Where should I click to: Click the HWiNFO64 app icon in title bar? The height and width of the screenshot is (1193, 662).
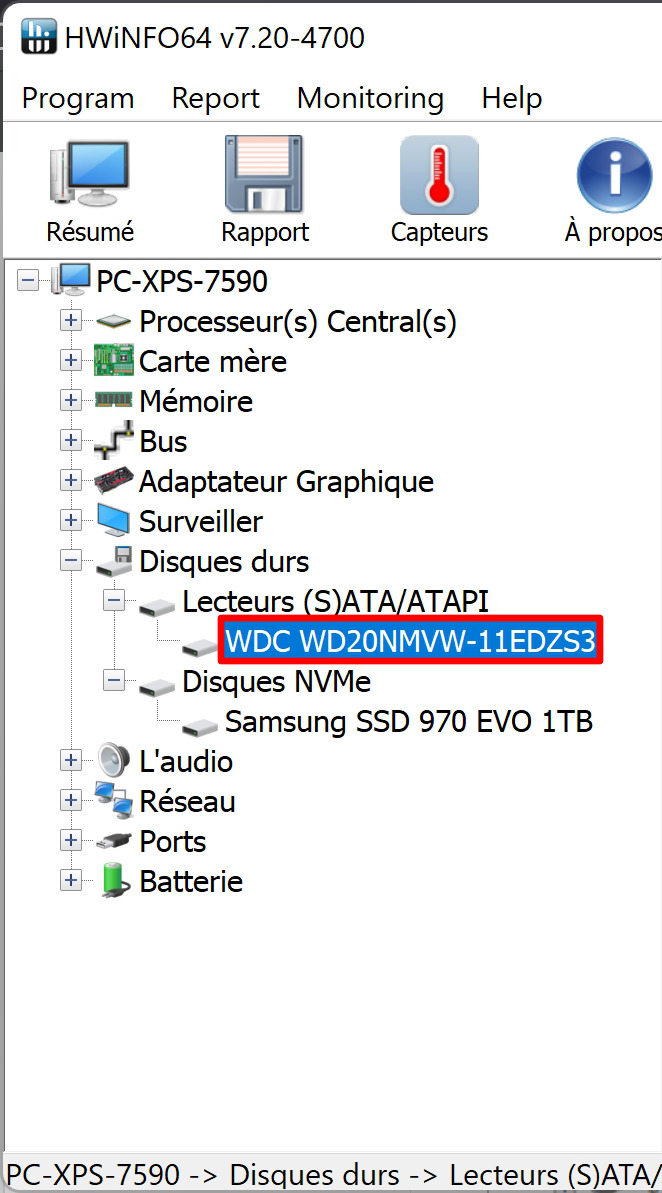(x=38, y=37)
